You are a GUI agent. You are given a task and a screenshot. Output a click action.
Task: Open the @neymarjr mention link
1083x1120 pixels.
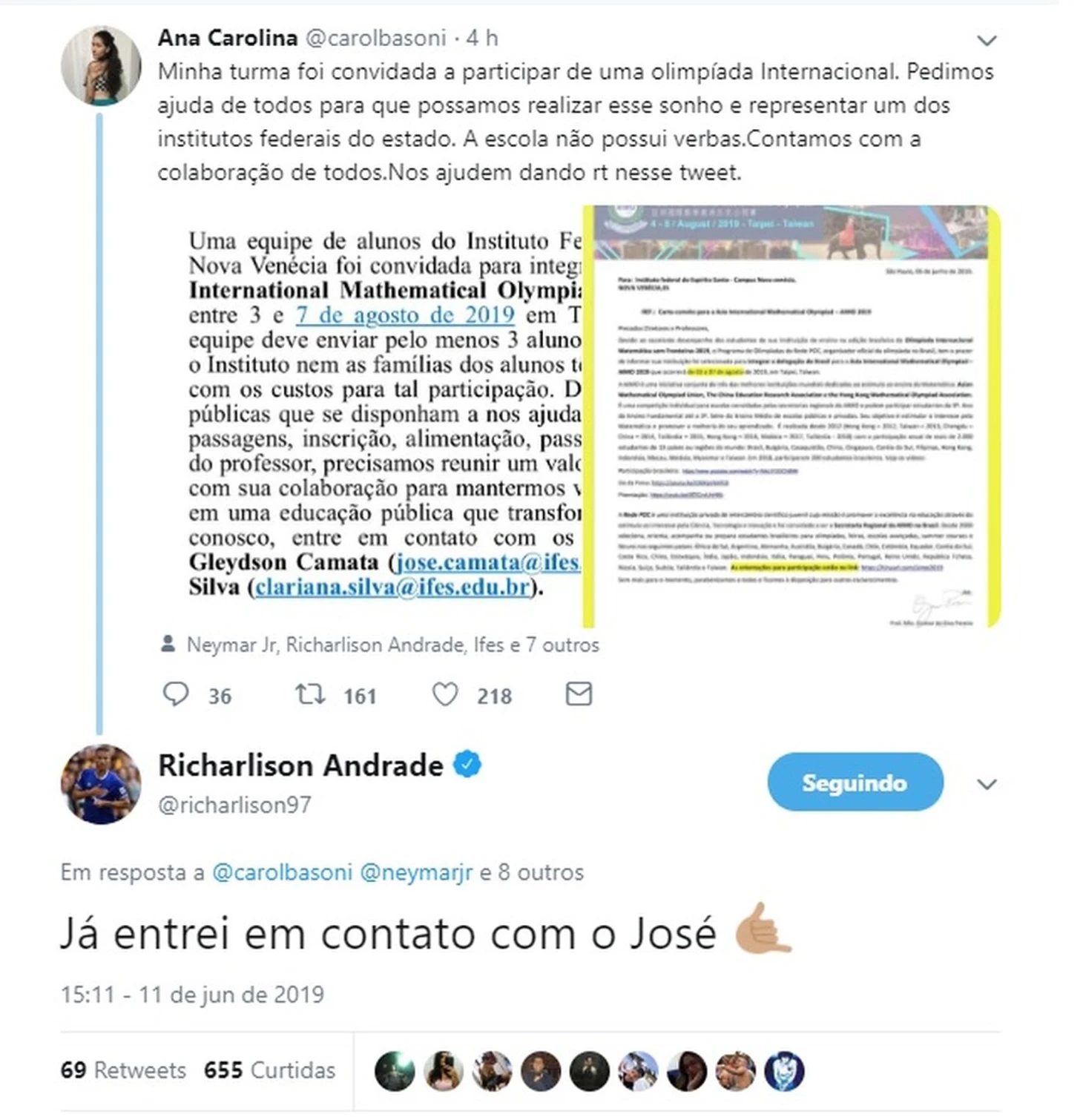pyautogui.click(x=416, y=872)
